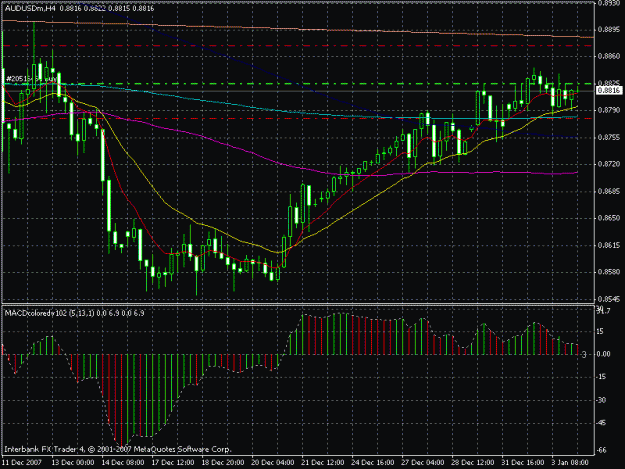Click the 0.8790 price axis label
This screenshot has height=469, width=625.
pos(609,110)
